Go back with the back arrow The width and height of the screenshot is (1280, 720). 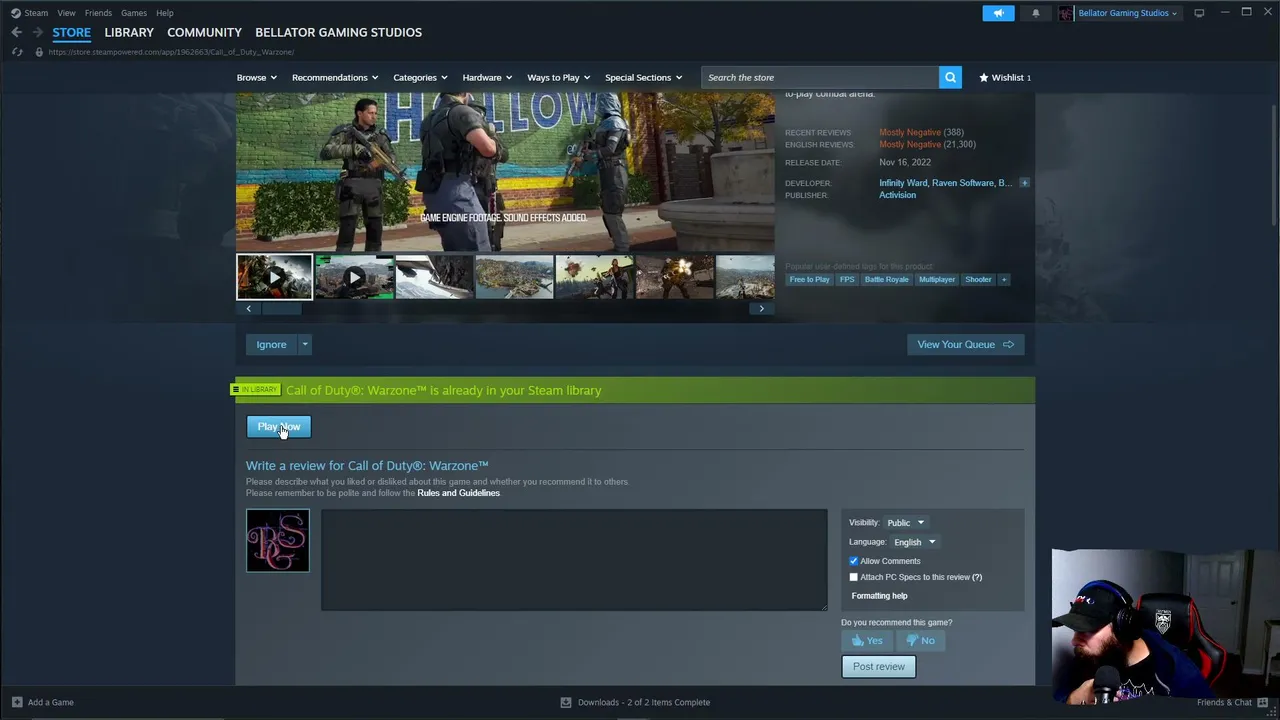coord(16,32)
